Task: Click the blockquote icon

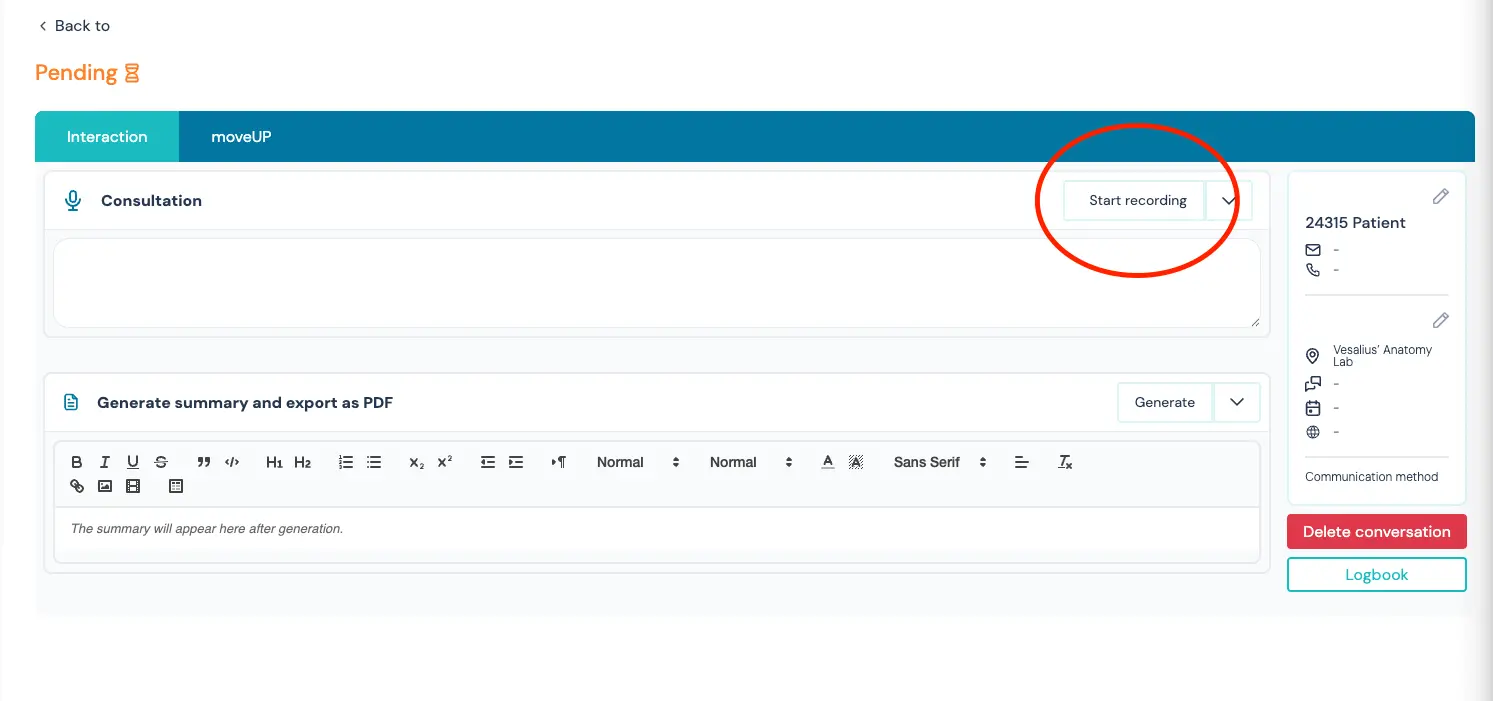Action: (204, 462)
